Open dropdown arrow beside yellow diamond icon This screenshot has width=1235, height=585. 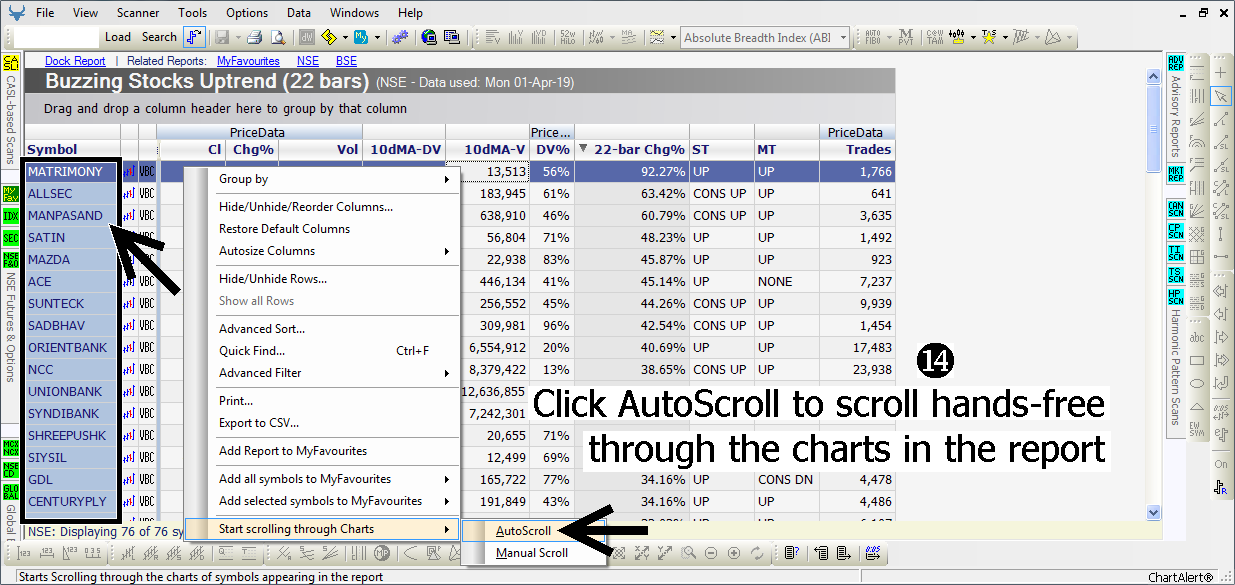[343, 37]
